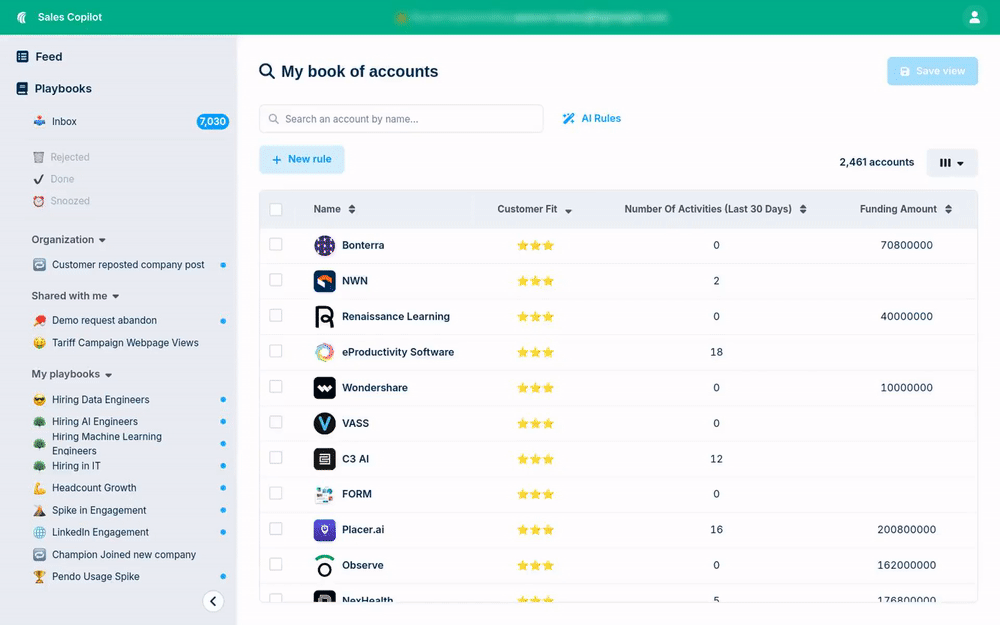Screen dimensions: 1000x625
Task: Check the eProductivity Software row checkbox
Action: pyautogui.click(x=276, y=351)
